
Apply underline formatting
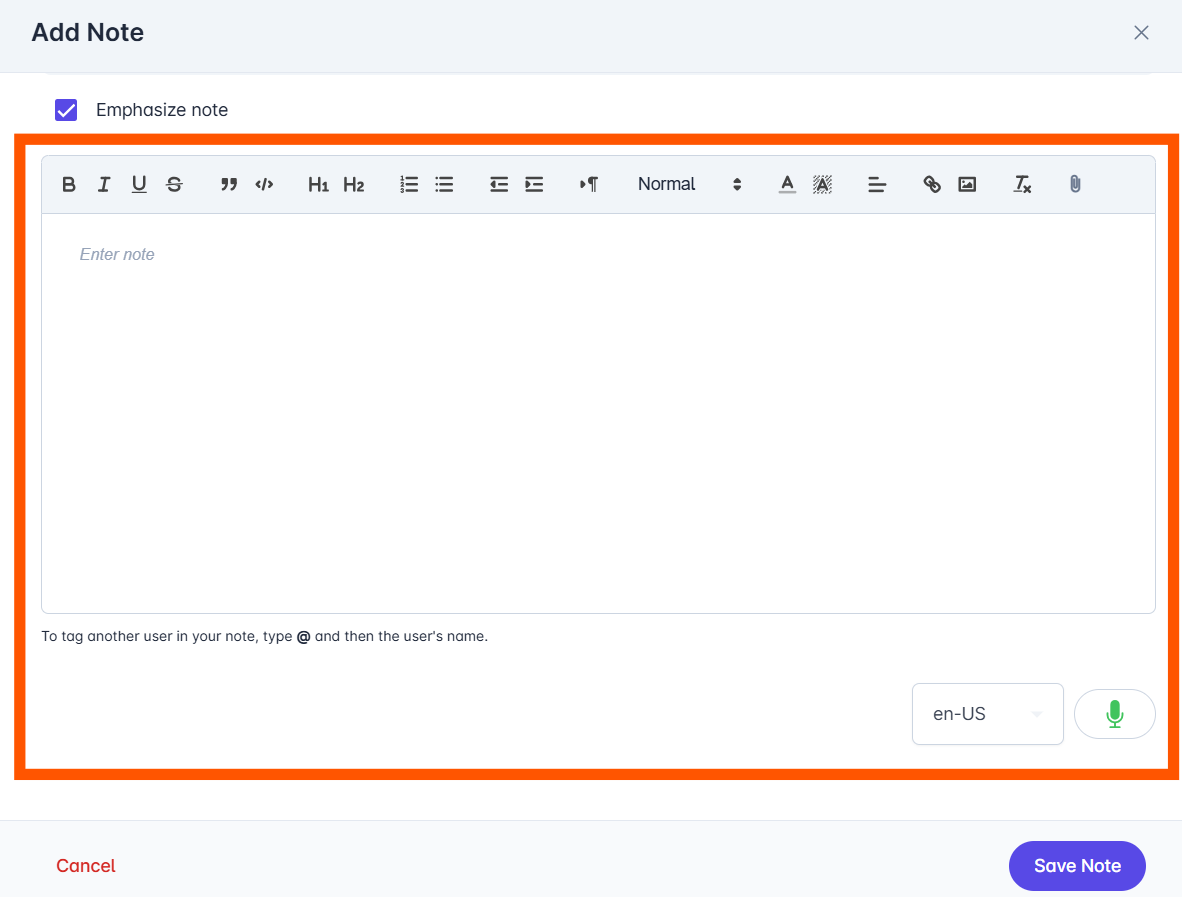point(139,184)
